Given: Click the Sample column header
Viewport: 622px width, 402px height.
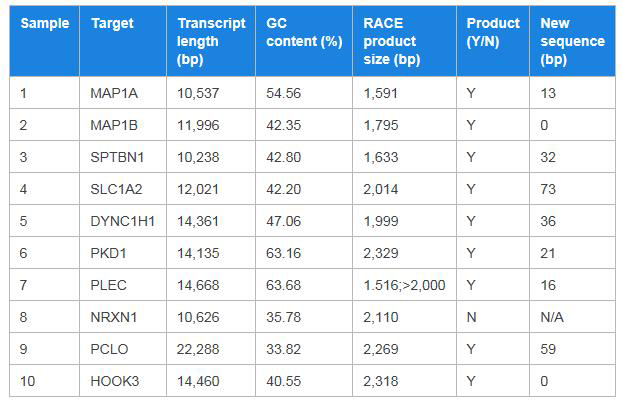Looking at the screenshot, I should [x=44, y=23].
